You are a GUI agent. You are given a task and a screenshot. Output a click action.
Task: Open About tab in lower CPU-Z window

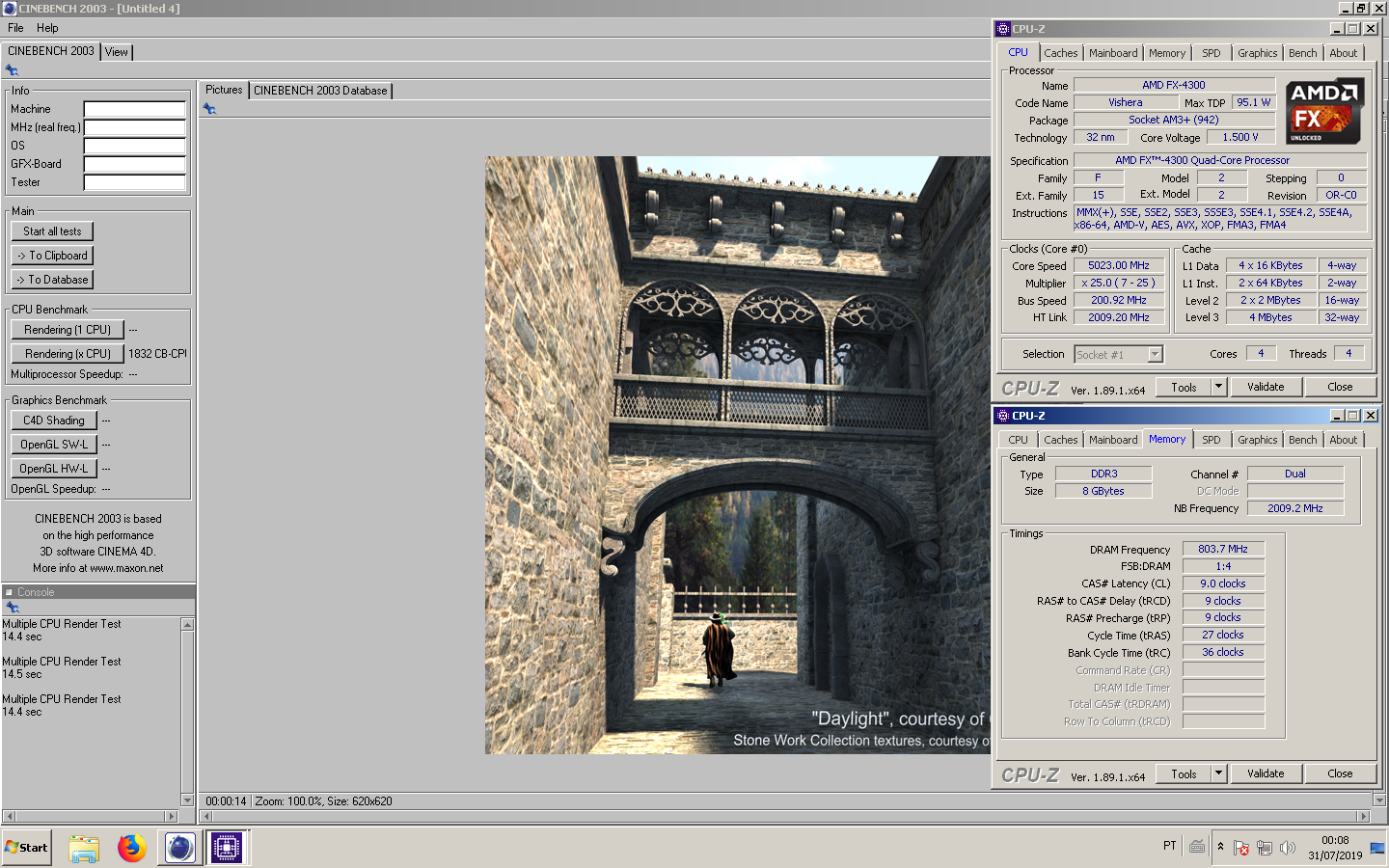pyautogui.click(x=1344, y=440)
